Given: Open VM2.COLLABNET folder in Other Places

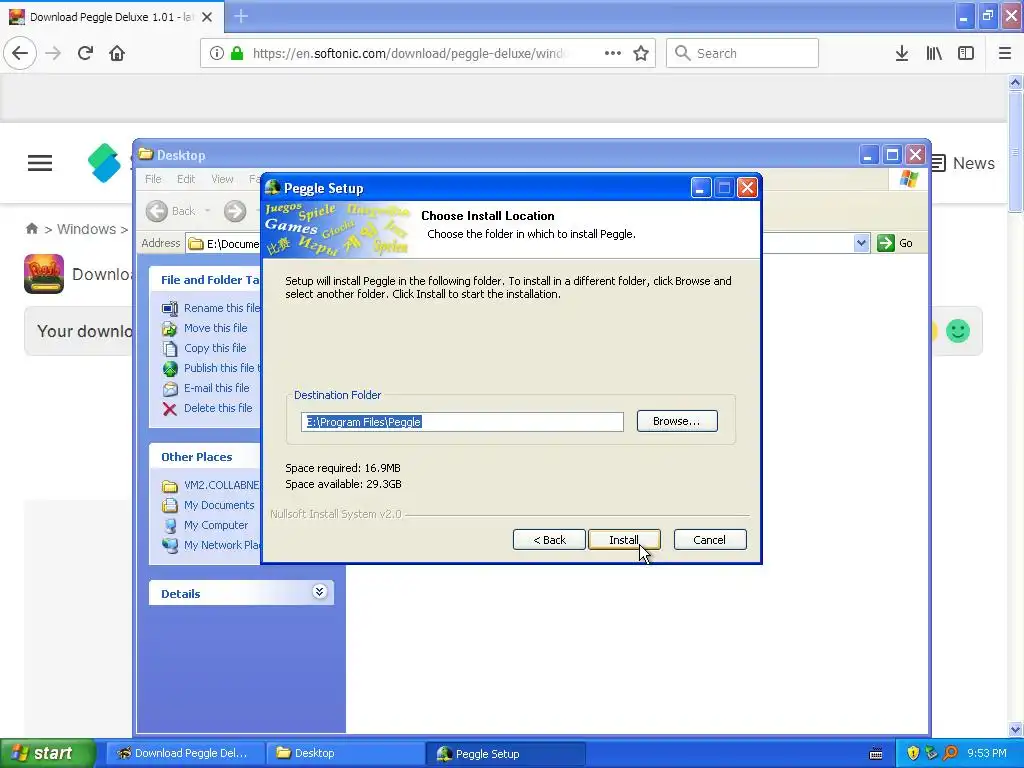Looking at the screenshot, I should point(211,485).
